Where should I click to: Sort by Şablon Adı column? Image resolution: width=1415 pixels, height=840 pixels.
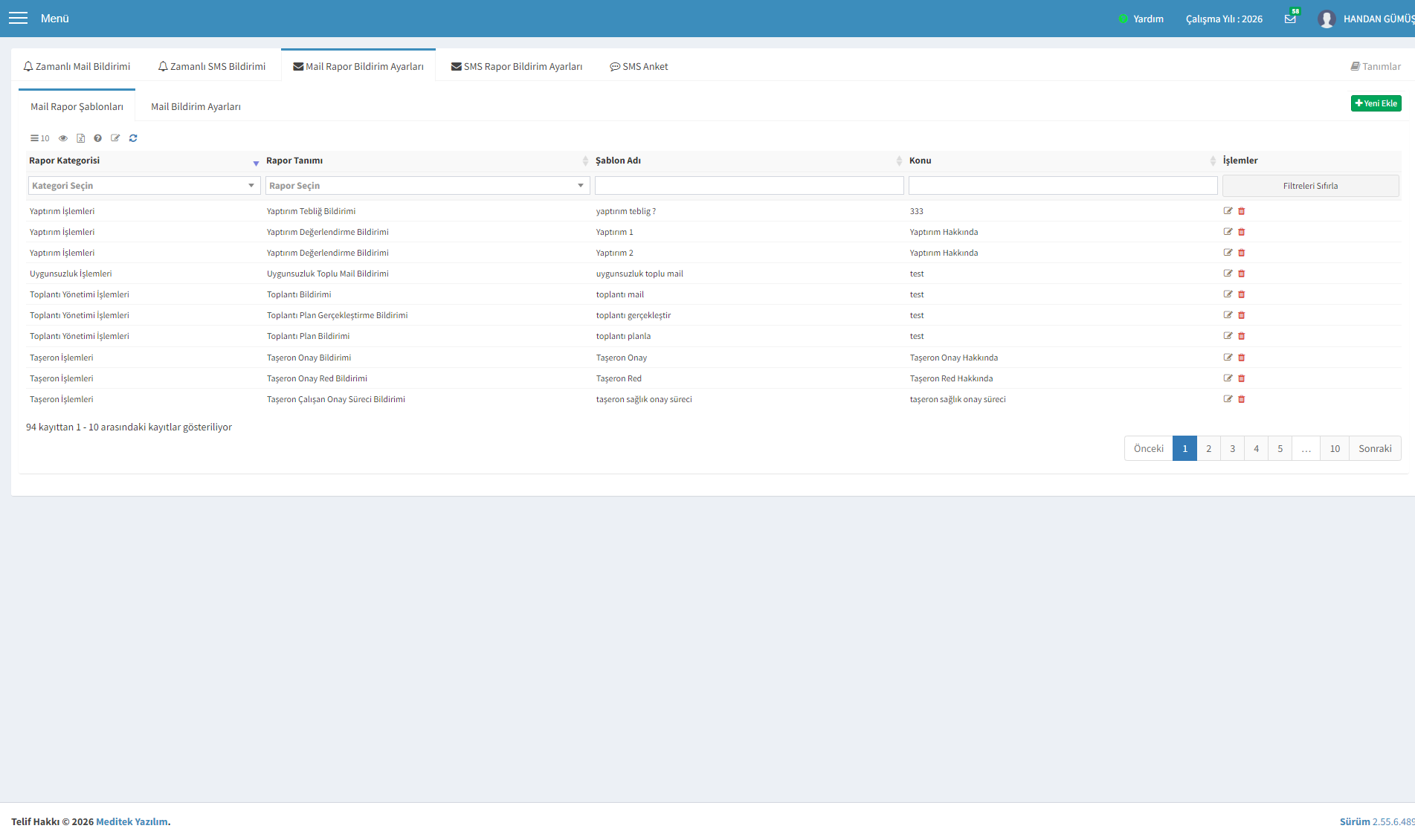click(749, 161)
